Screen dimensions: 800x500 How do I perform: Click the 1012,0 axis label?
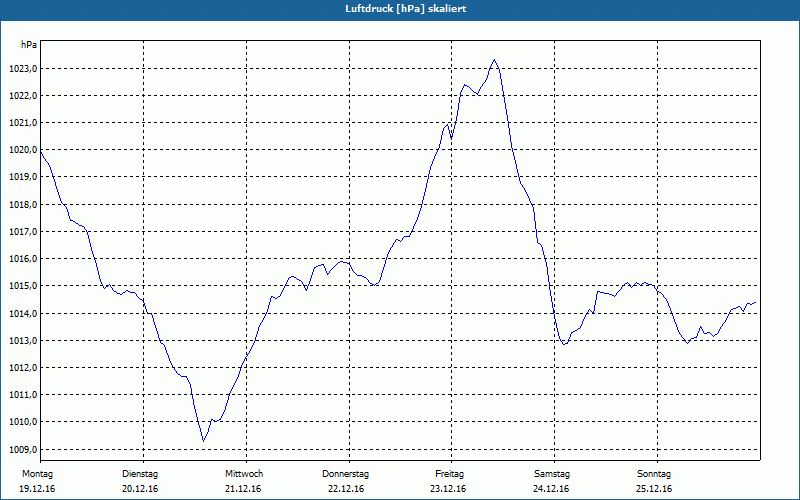22,367
